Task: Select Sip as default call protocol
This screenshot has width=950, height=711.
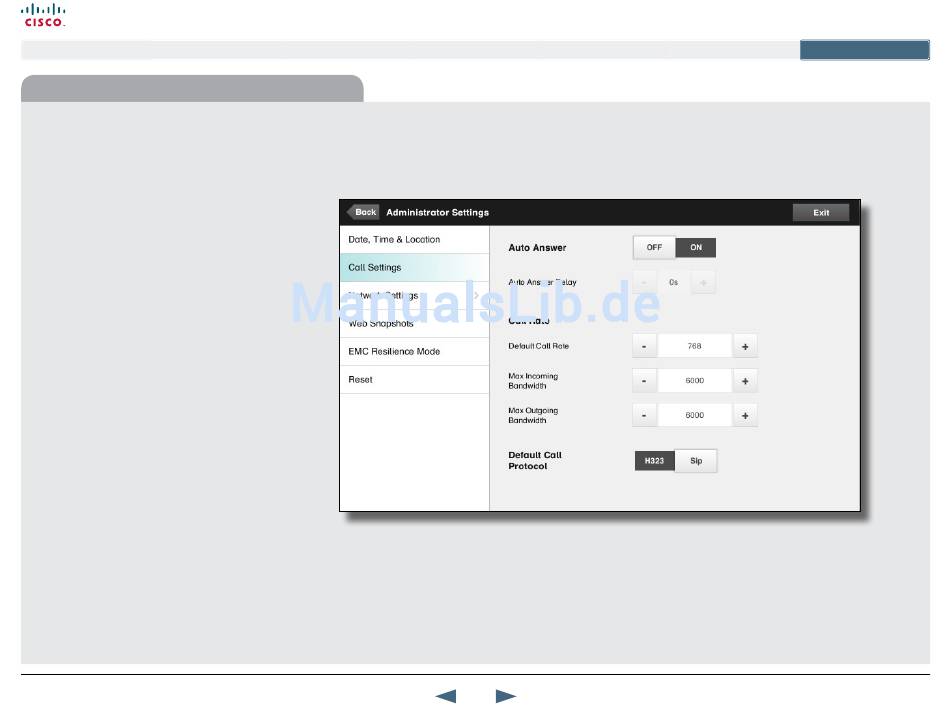Action: point(696,461)
